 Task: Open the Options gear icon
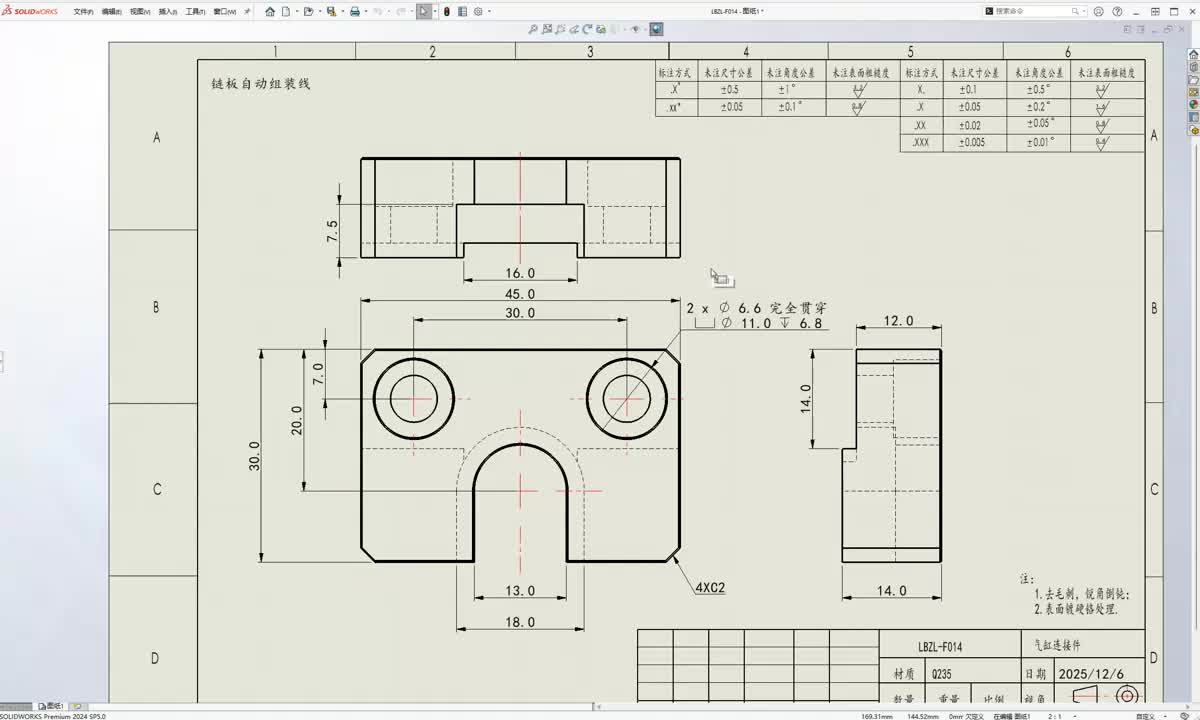point(478,12)
